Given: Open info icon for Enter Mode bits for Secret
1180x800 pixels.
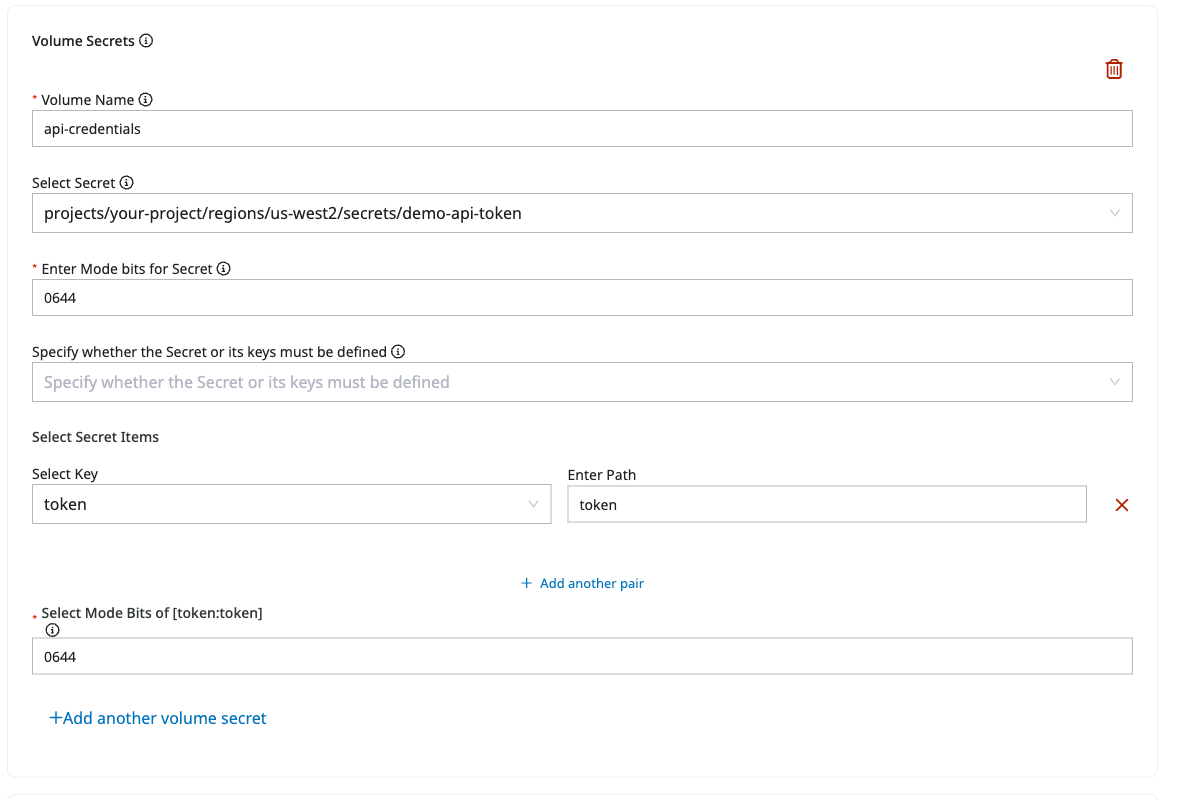Looking at the screenshot, I should (224, 269).
